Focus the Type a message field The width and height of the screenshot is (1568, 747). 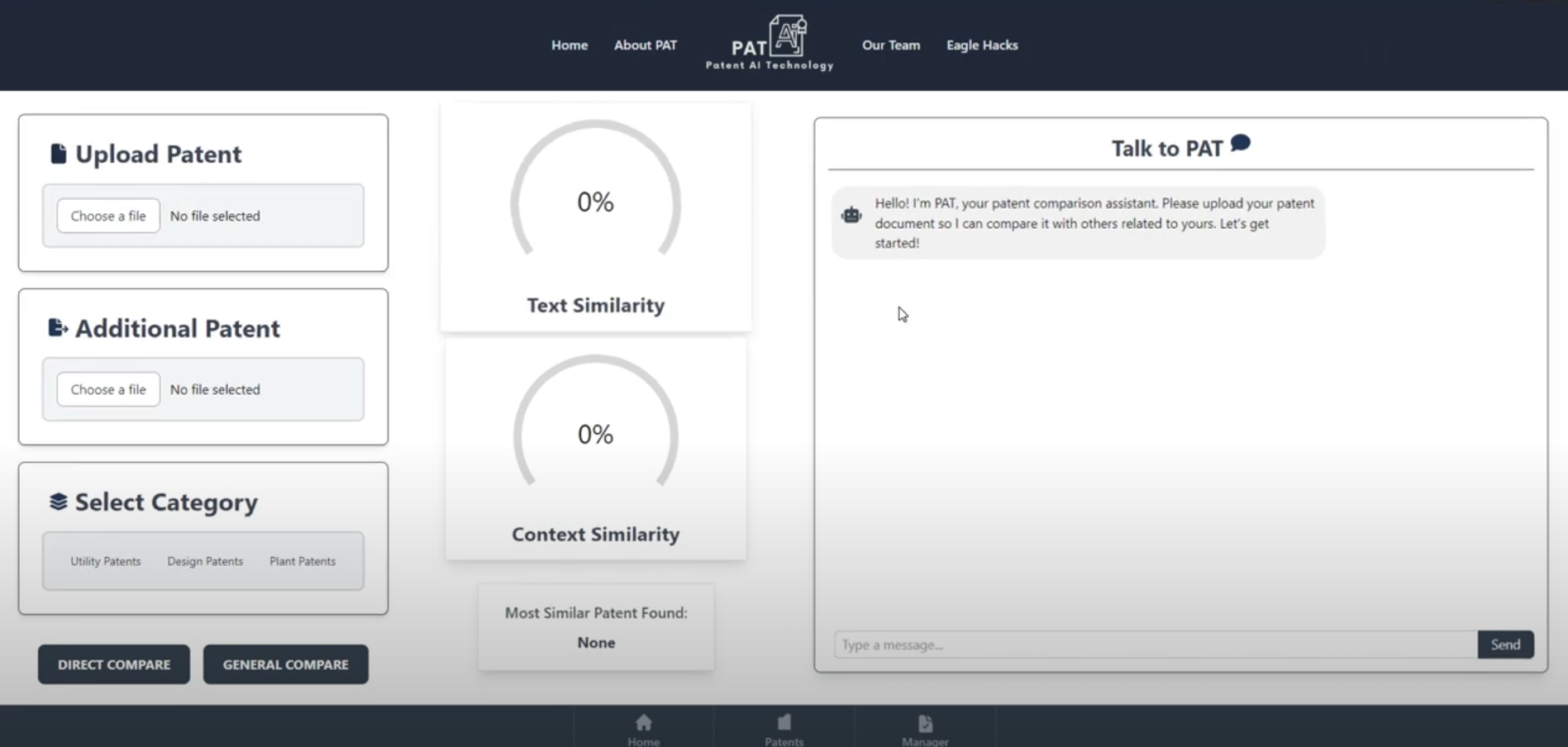(x=1156, y=645)
